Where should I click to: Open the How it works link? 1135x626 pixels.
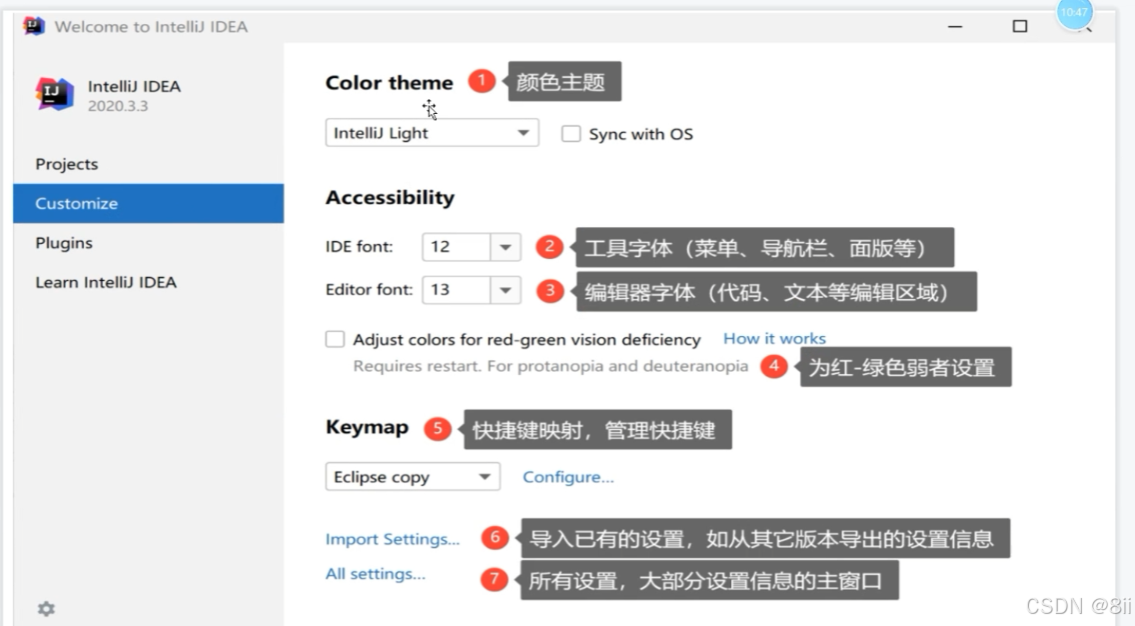pyautogui.click(x=775, y=338)
